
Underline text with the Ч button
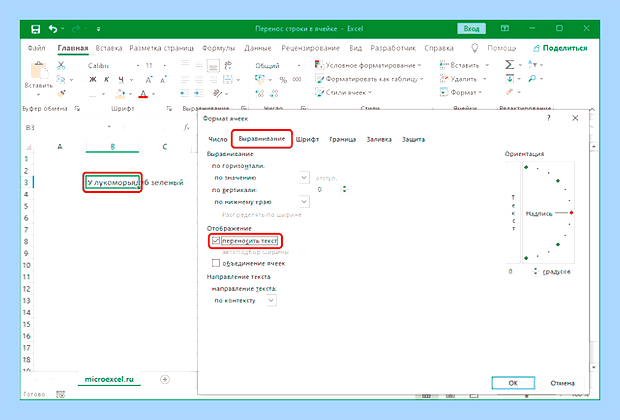(121, 79)
